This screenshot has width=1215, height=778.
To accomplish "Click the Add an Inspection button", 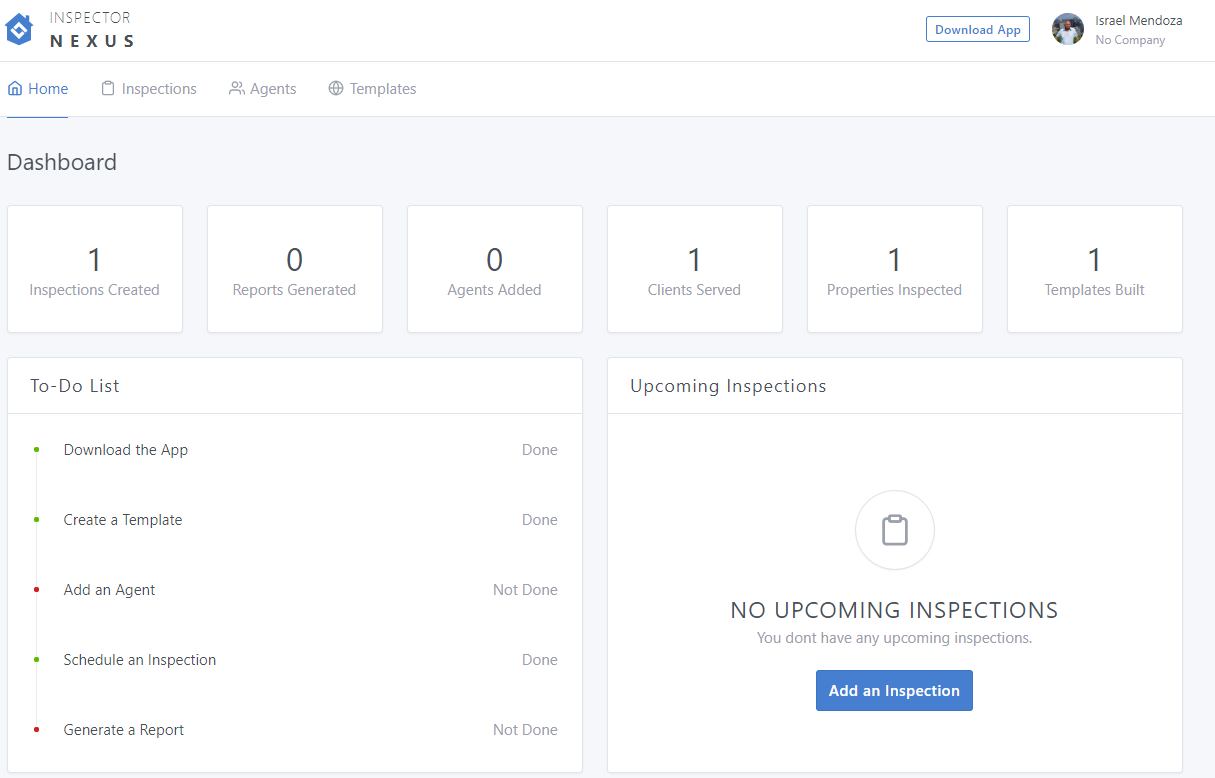I will (894, 691).
